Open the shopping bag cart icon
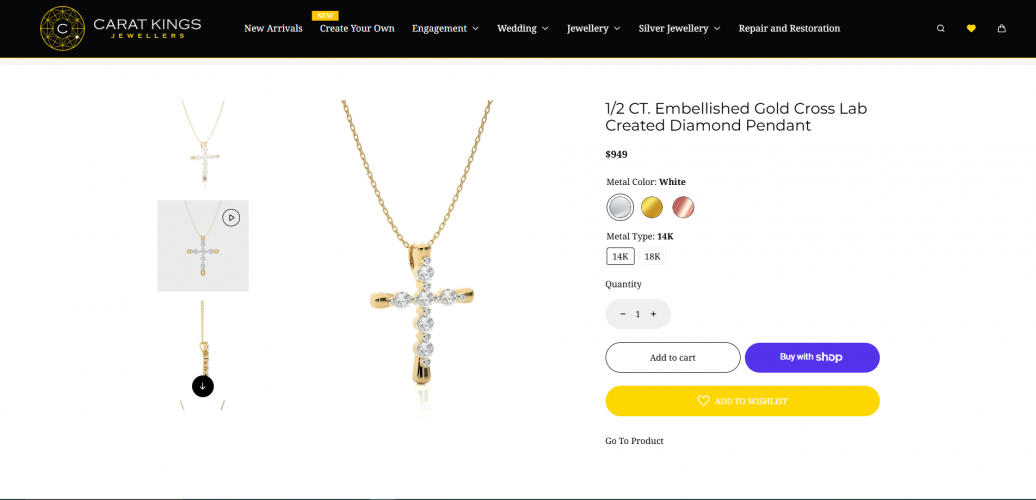This screenshot has height=500, width=1036. pyautogui.click(x=1001, y=28)
